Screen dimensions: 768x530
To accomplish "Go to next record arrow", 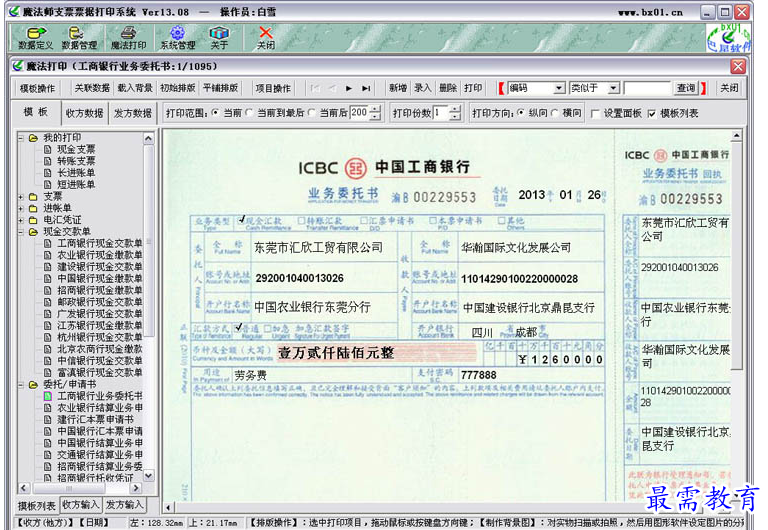I will click(x=349, y=88).
